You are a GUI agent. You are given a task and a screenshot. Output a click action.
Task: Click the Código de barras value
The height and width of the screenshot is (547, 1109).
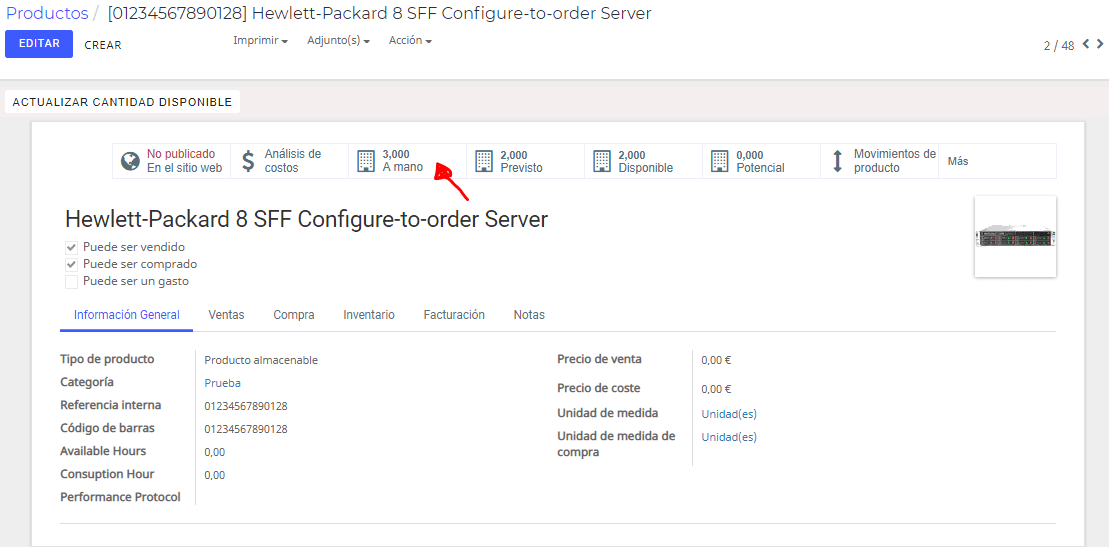coord(246,430)
